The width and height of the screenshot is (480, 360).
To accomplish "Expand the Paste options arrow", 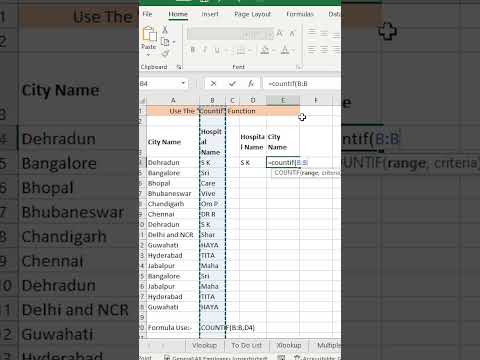I will pos(149,54).
